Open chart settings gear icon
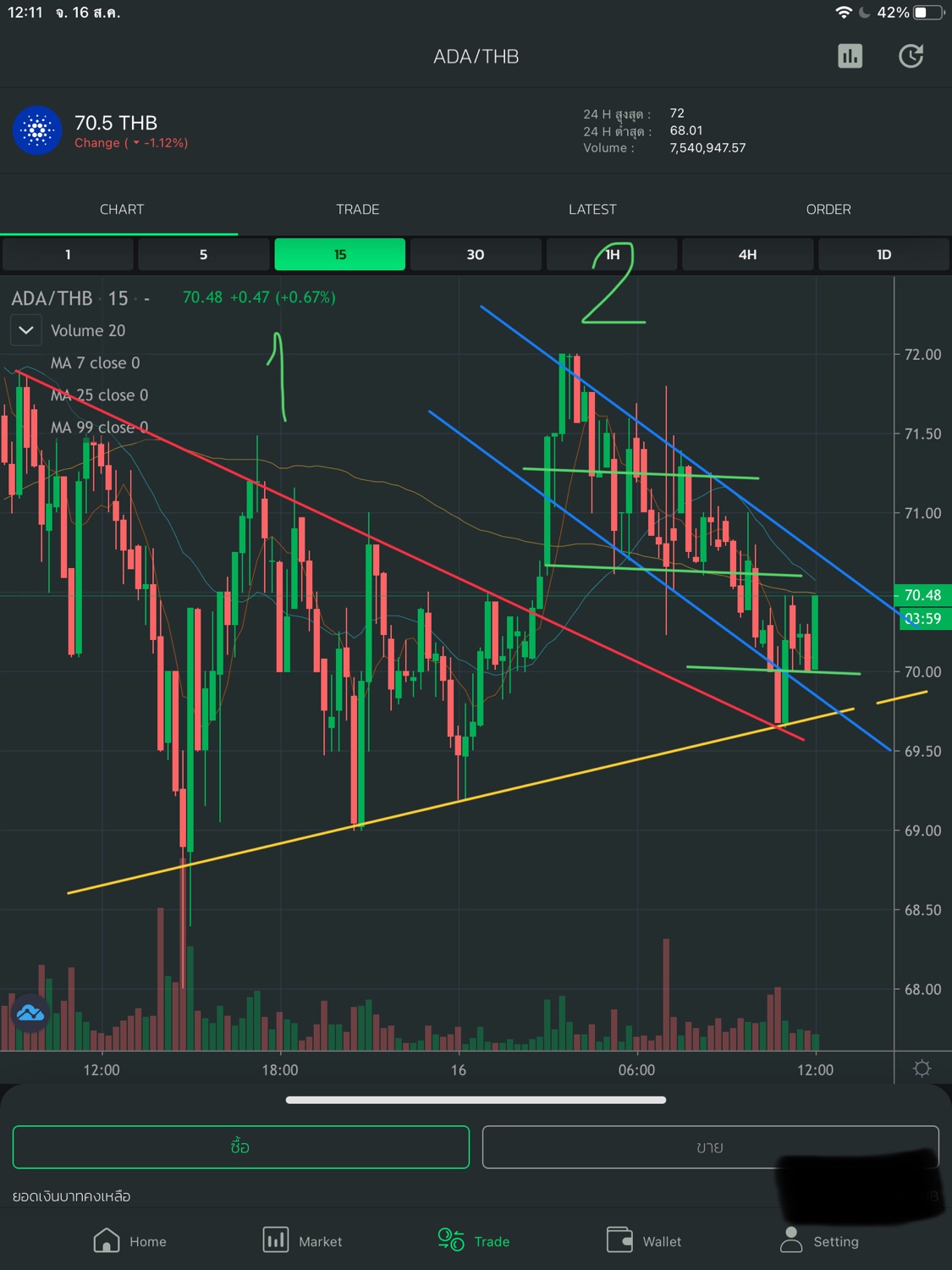This screenshot has width=952, height=1270. (922, 1068)
